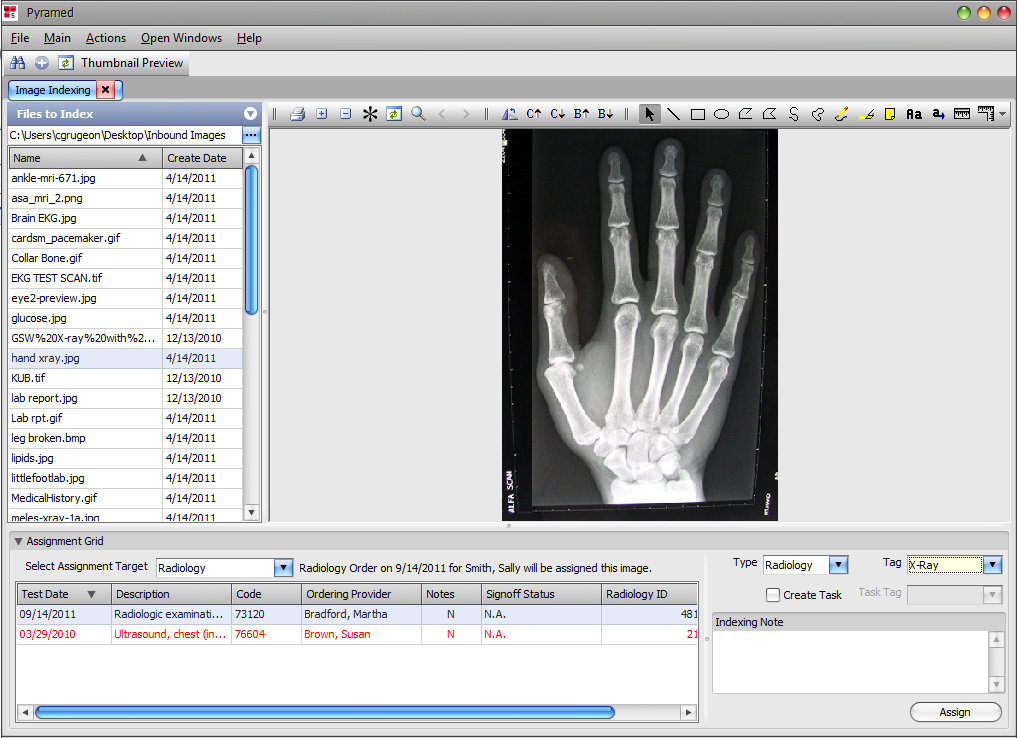Click the refresh image icon in toolbar
The height and width of the screenshot is (738, 1019).
394,114
